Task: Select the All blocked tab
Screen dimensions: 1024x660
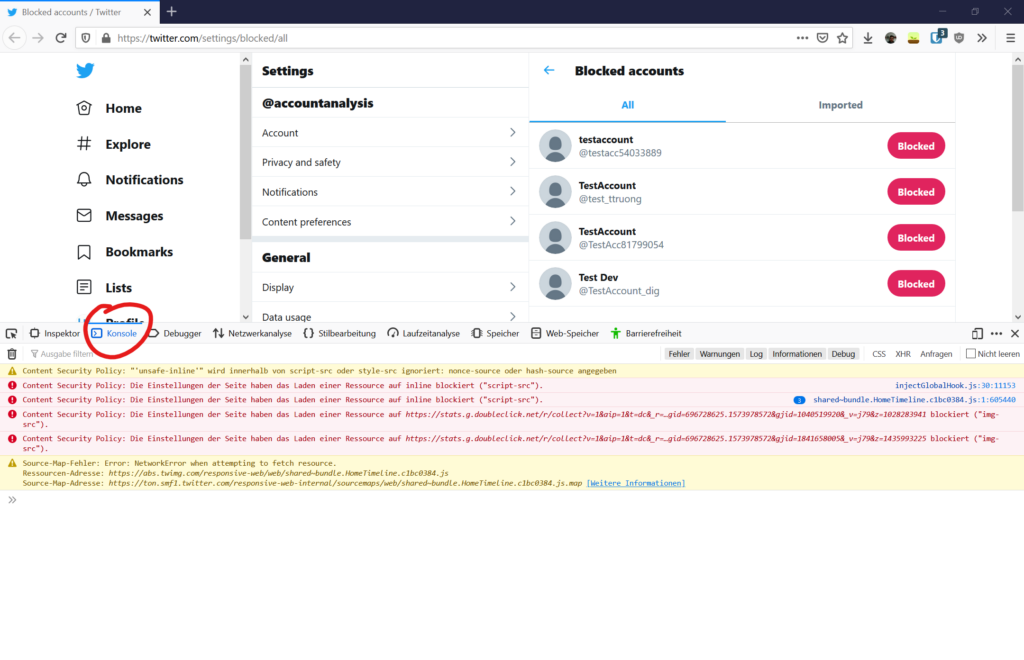Action: click(628, 105)
